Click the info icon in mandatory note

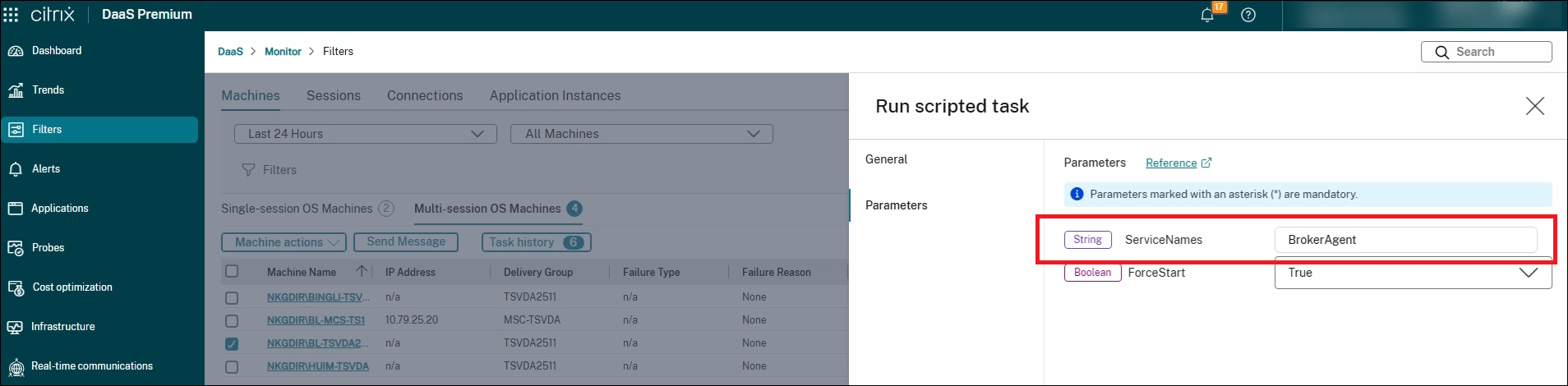[x=1077, y=194]
